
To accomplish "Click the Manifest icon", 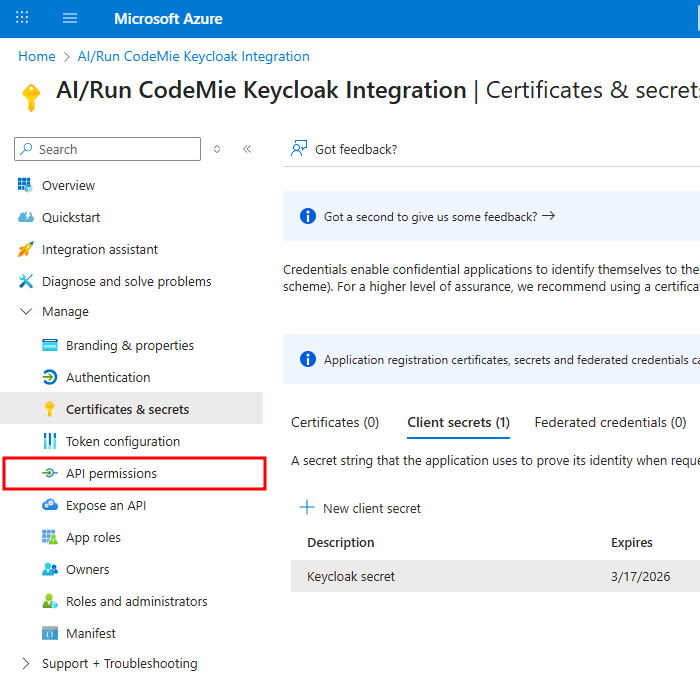I will point(50,633).
